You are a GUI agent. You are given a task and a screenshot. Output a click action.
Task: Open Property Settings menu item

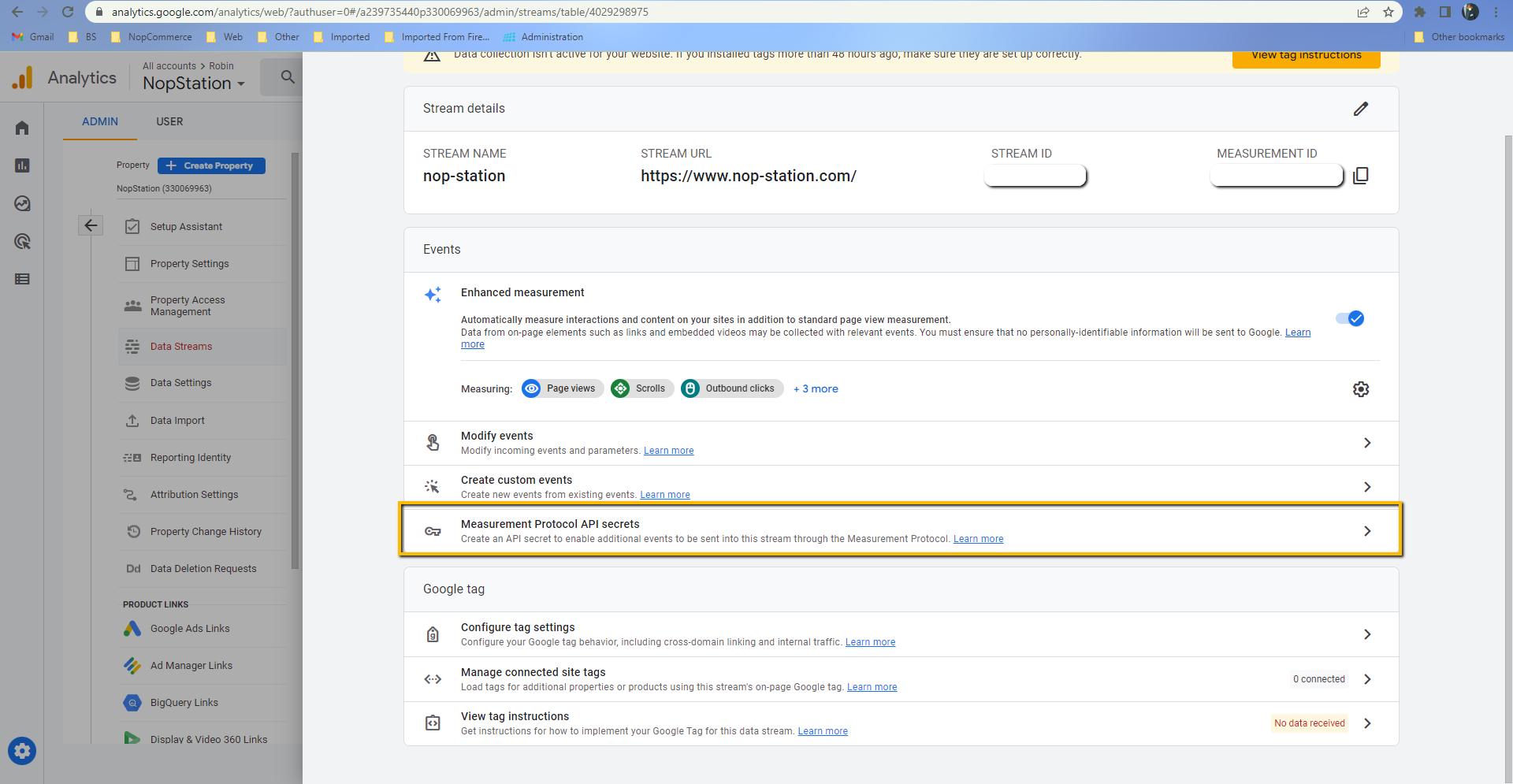[203, 264]
